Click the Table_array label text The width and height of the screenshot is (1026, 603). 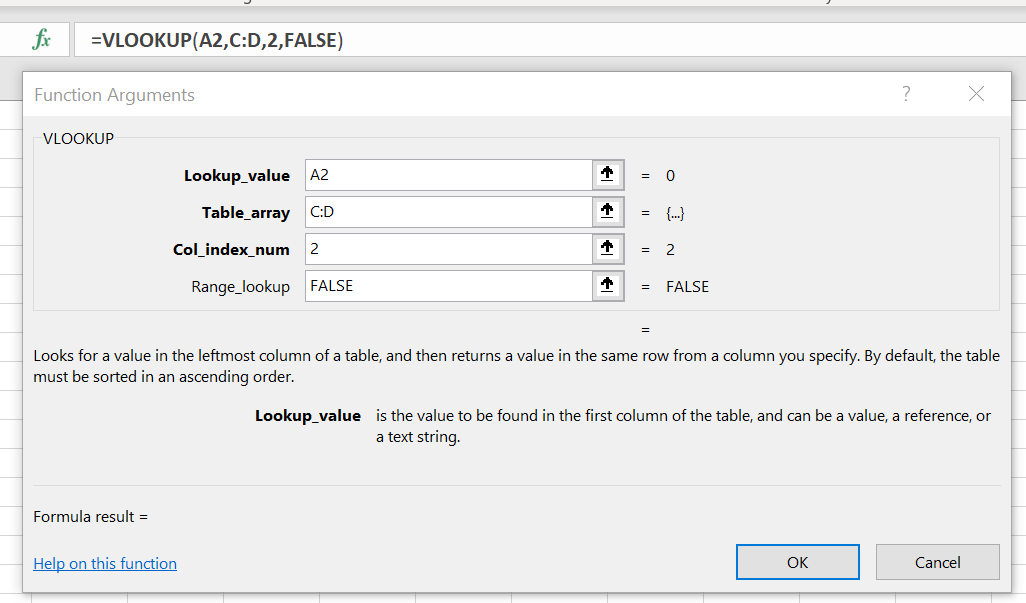click(x=245, y=213)
